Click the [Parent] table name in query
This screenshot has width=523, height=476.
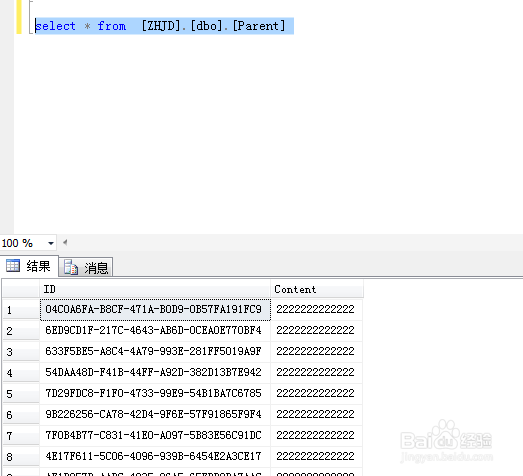259,26
